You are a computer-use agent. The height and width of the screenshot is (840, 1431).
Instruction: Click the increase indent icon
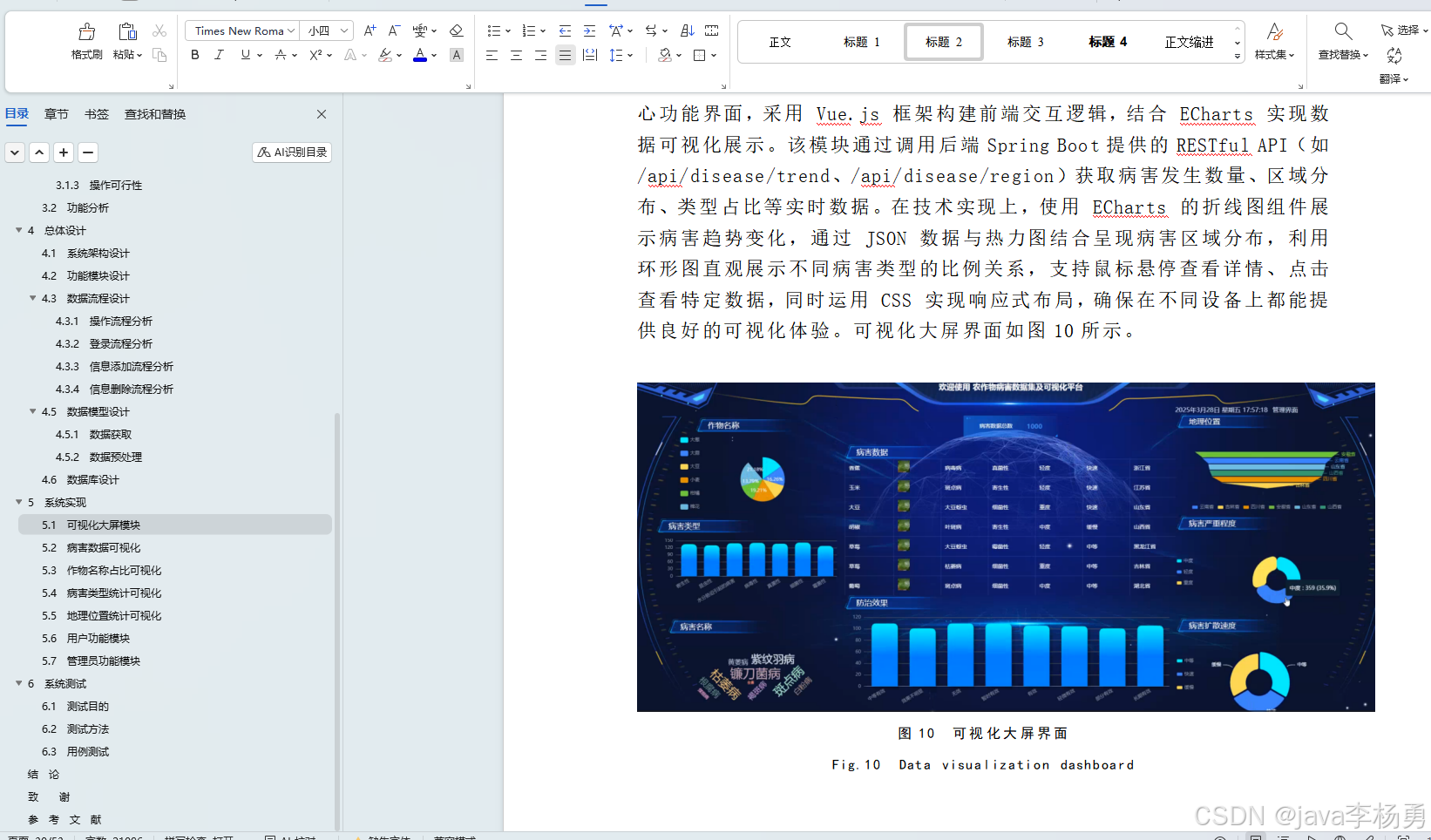589,30
